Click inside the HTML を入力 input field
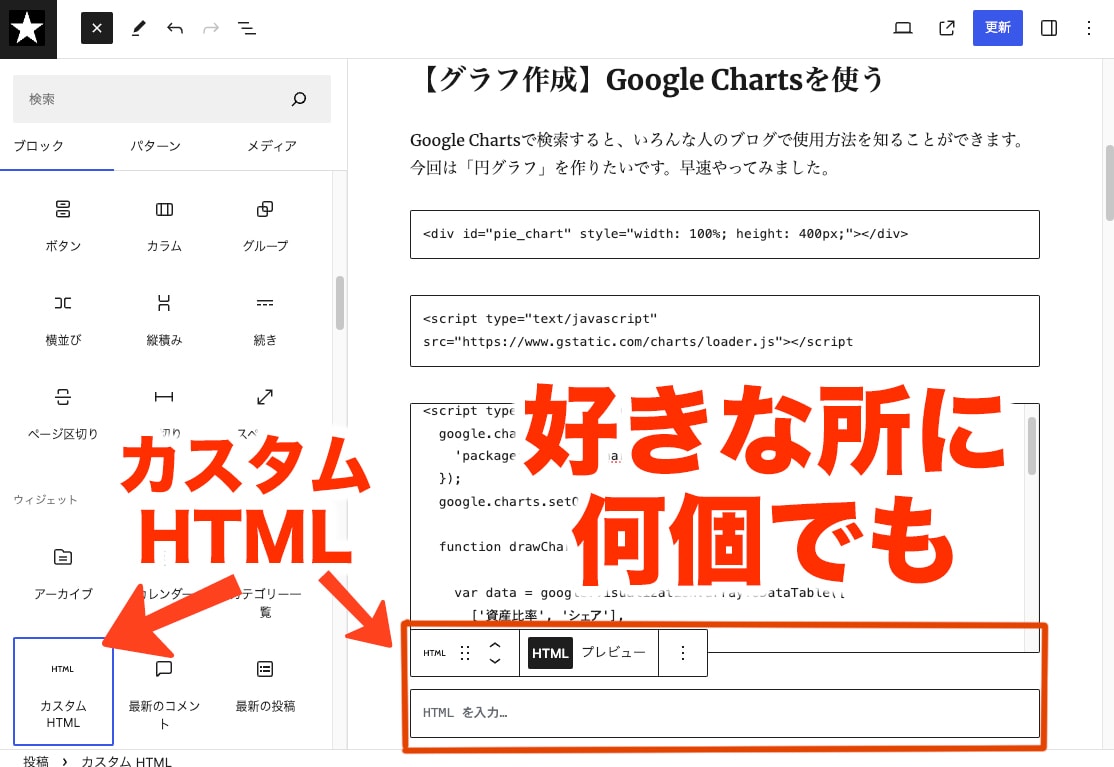1114x767 pixels. click(x=725, y=713)
